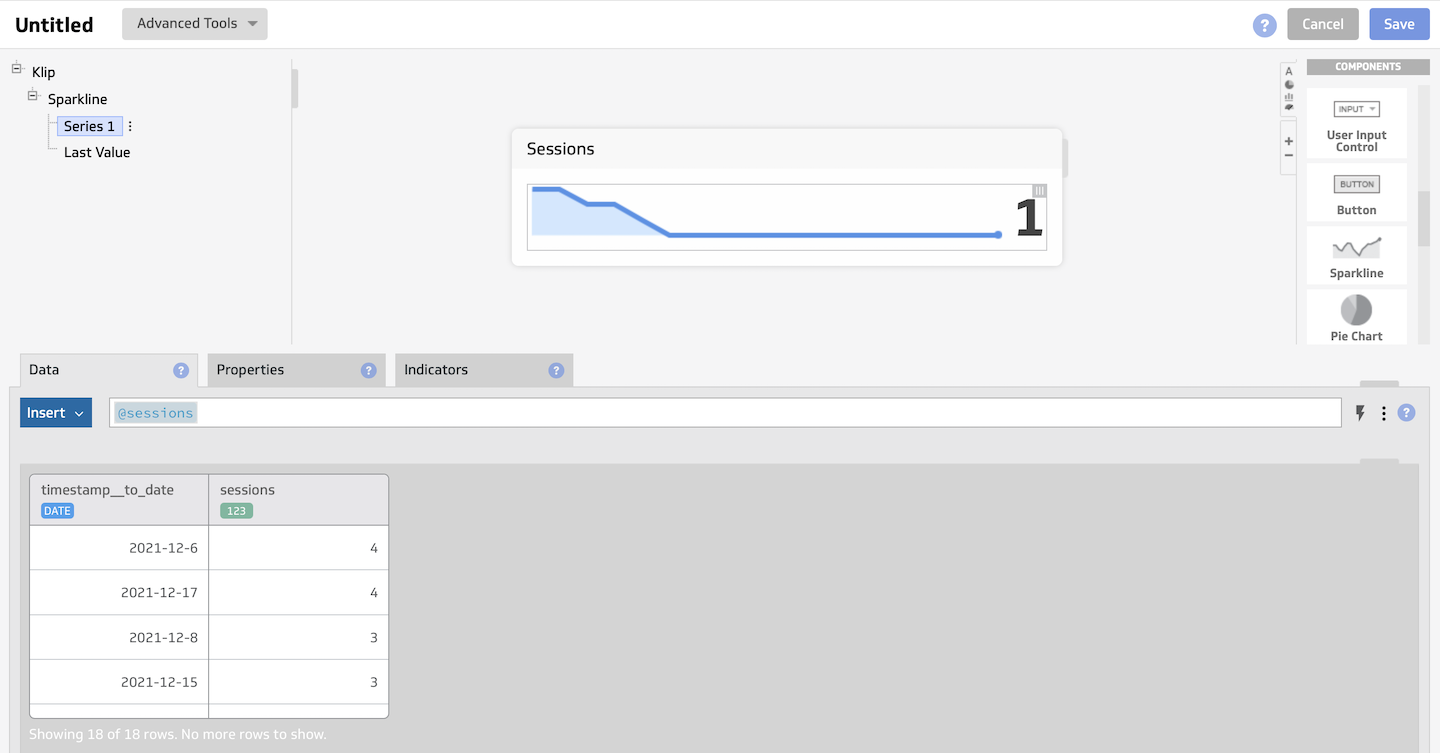Click the formula input field
This screenshot has width=1440, height=753.
(x=725, y=413)
